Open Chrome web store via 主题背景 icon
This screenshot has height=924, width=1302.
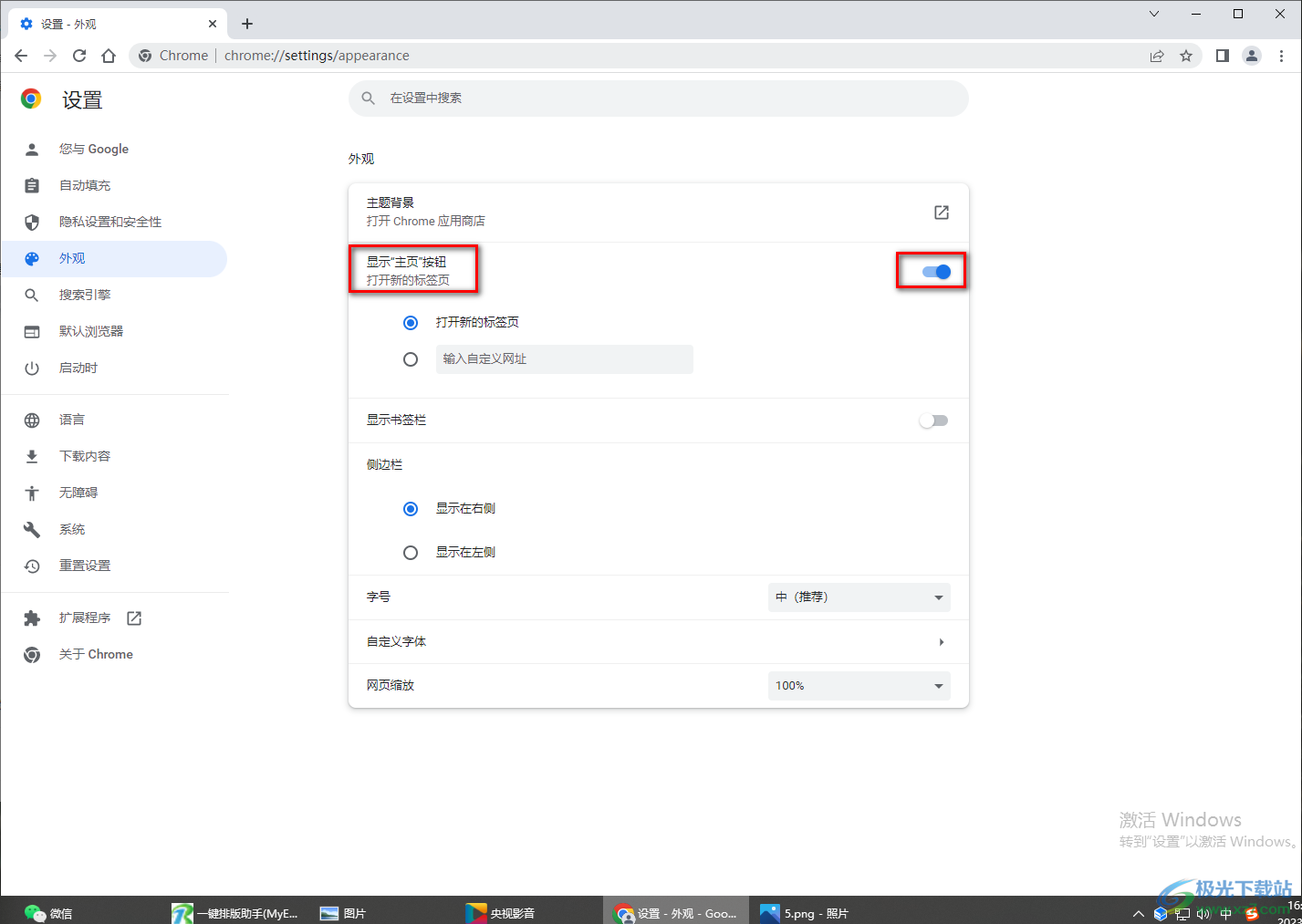pyautogui.click(x=942, y=213)
